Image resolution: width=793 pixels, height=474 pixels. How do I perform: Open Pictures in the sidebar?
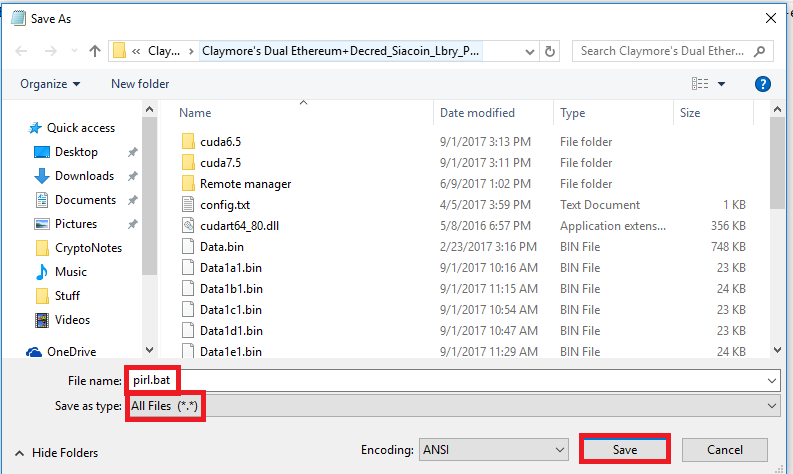click(x=76, y=224)
